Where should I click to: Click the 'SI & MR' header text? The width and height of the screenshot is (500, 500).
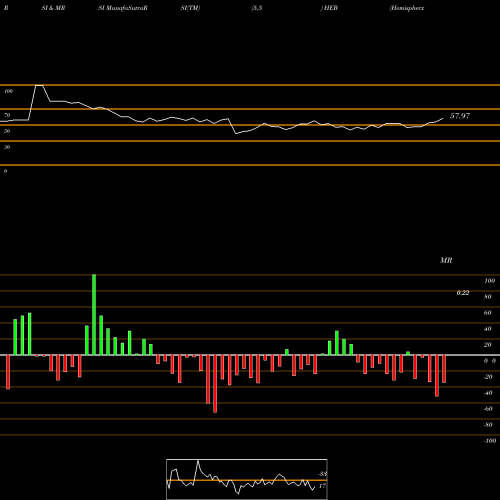point(53,8)
